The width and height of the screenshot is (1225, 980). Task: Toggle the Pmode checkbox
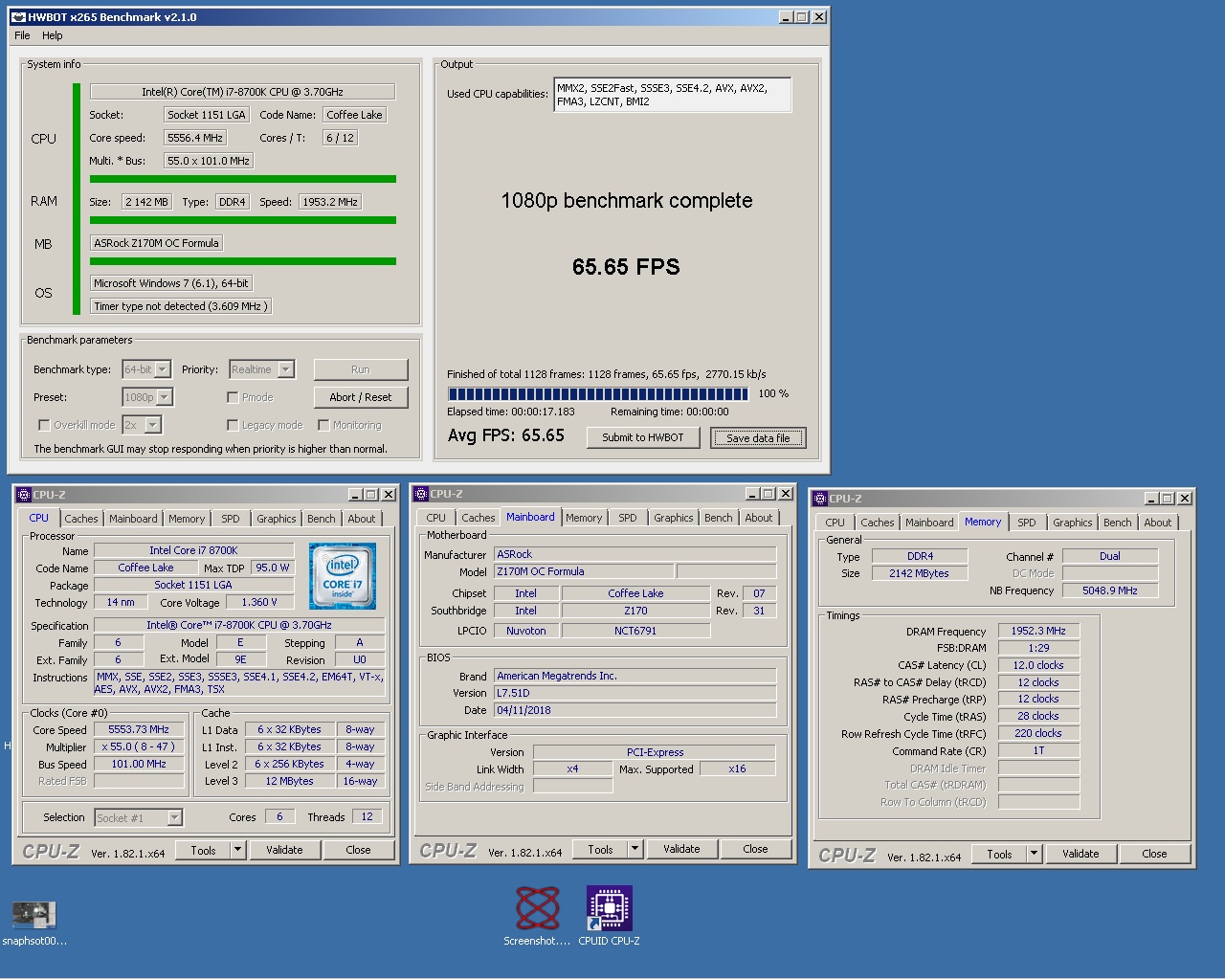233,397
